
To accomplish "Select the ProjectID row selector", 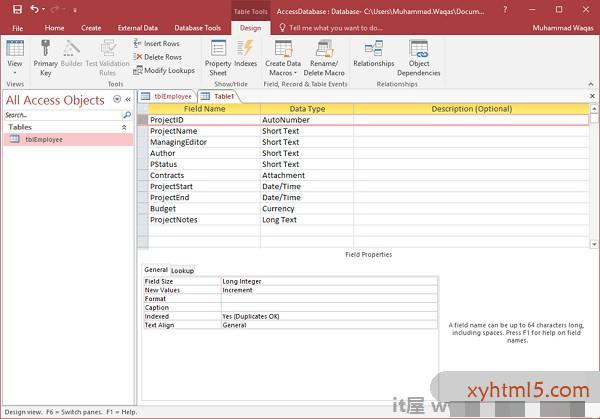I will 143,120.
